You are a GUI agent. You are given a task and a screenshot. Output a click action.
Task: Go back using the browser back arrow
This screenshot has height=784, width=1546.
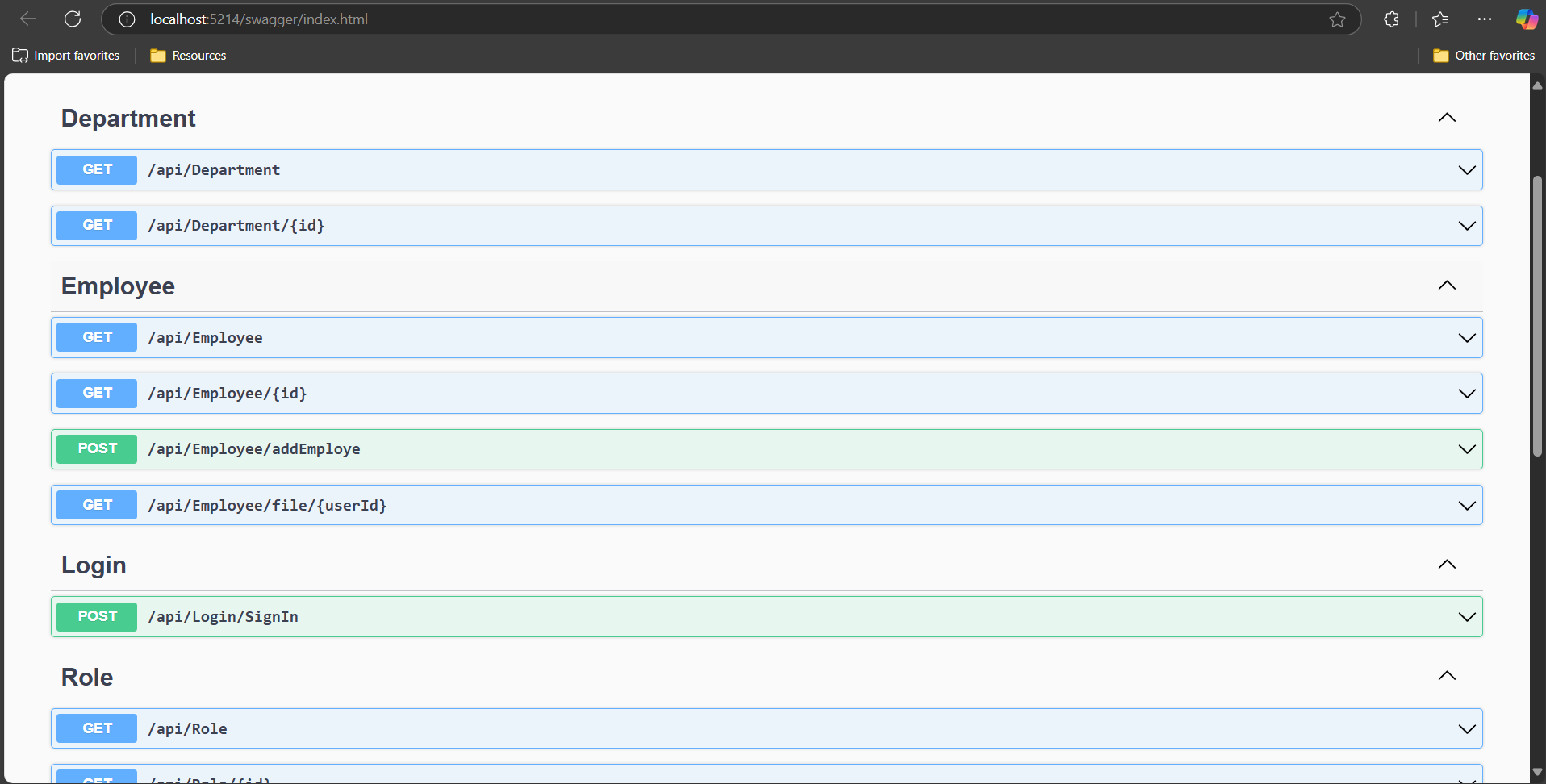28,19
